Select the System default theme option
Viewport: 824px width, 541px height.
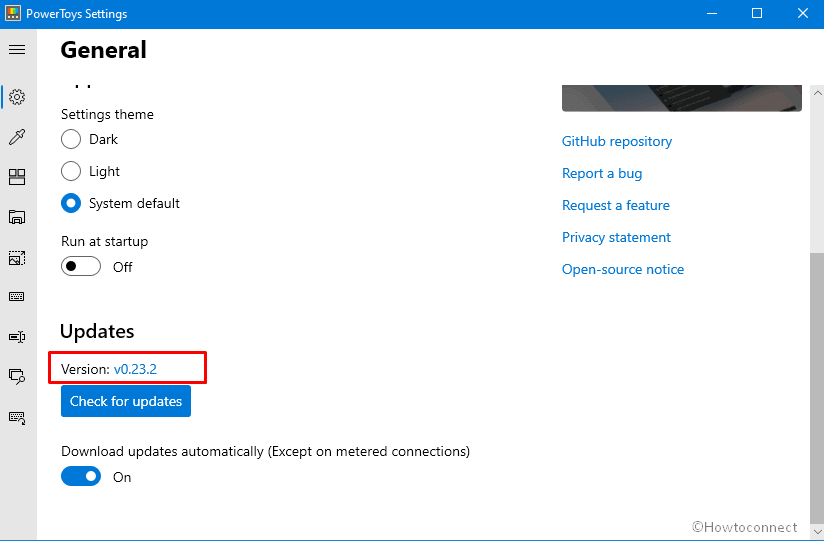point(71,203)
